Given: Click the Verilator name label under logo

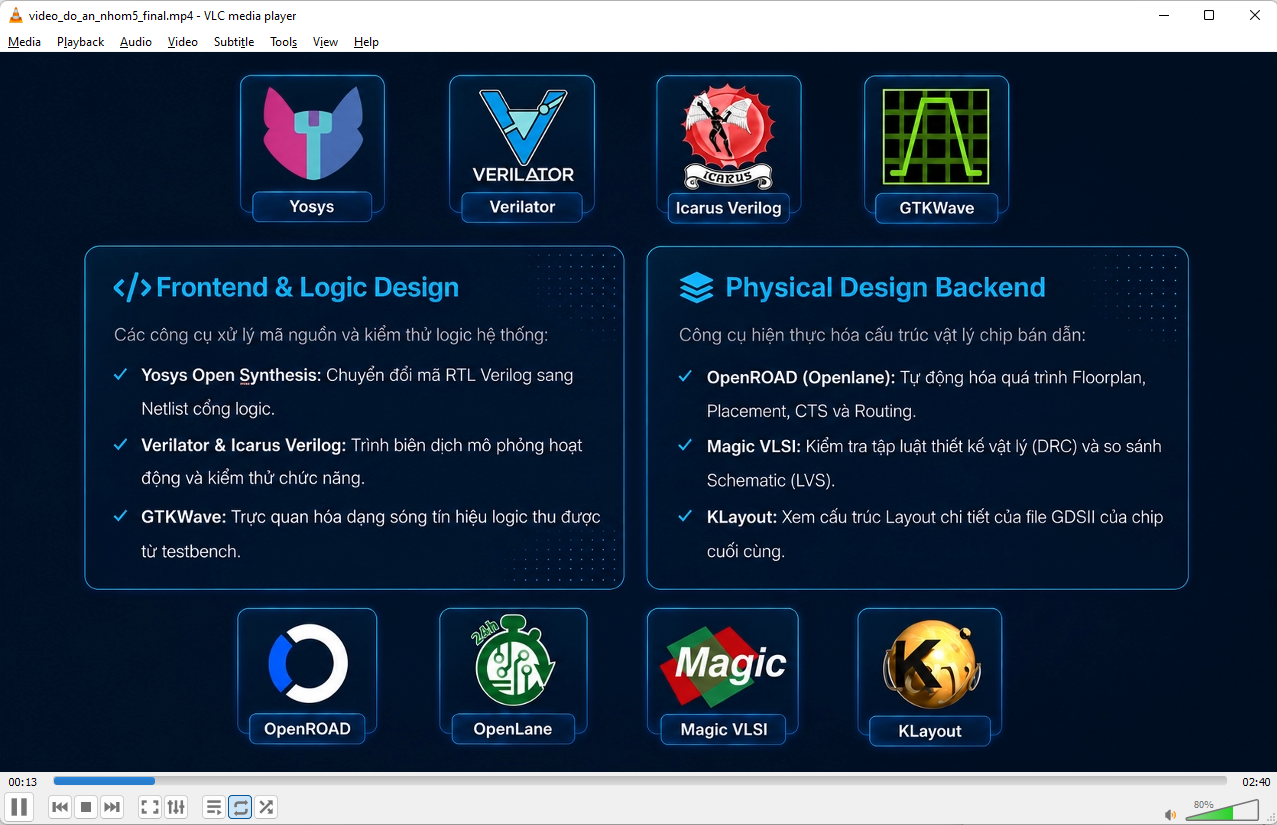Looking at the screenshot, I should pyautogui.click(x=522, y=207).
